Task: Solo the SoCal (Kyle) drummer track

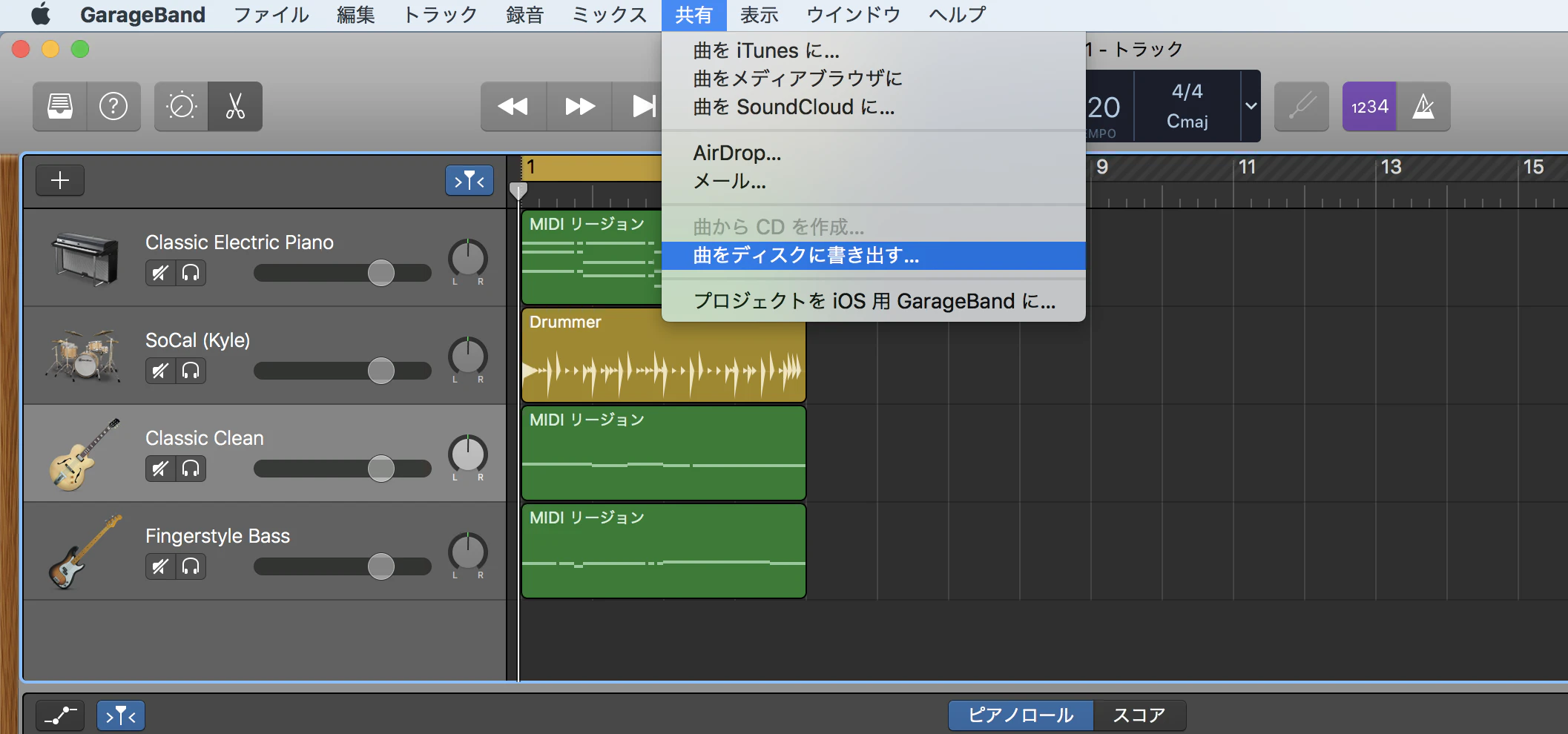Action: 191,371
